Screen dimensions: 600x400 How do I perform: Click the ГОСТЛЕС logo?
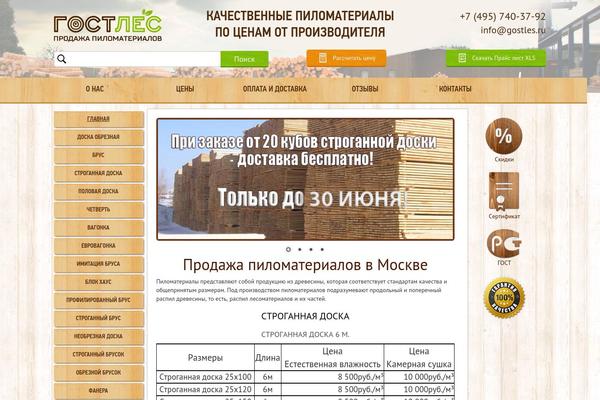click(x=108, y=26)
